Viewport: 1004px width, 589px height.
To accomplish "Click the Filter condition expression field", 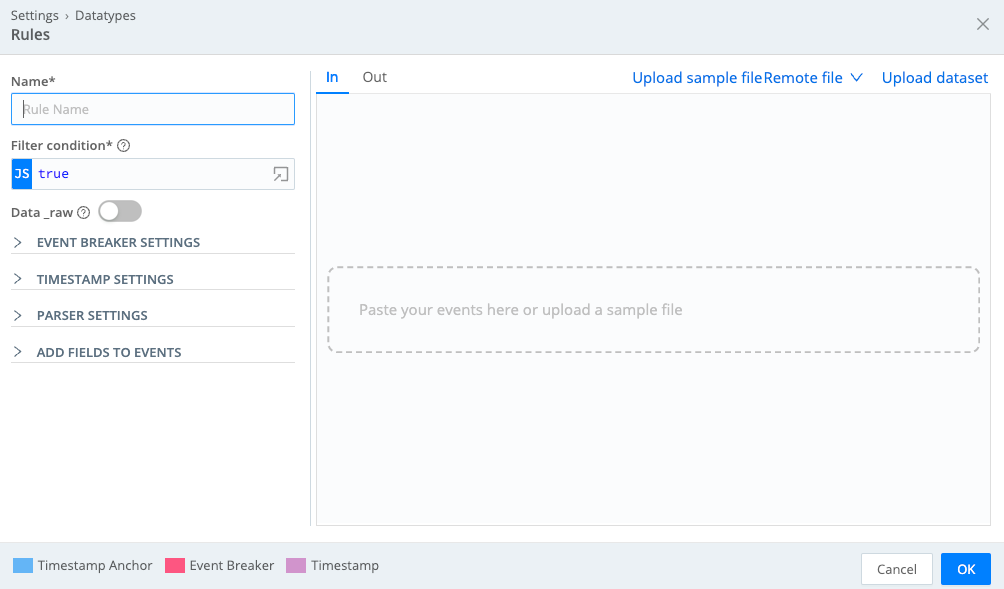I will click(x=153, y=174).
